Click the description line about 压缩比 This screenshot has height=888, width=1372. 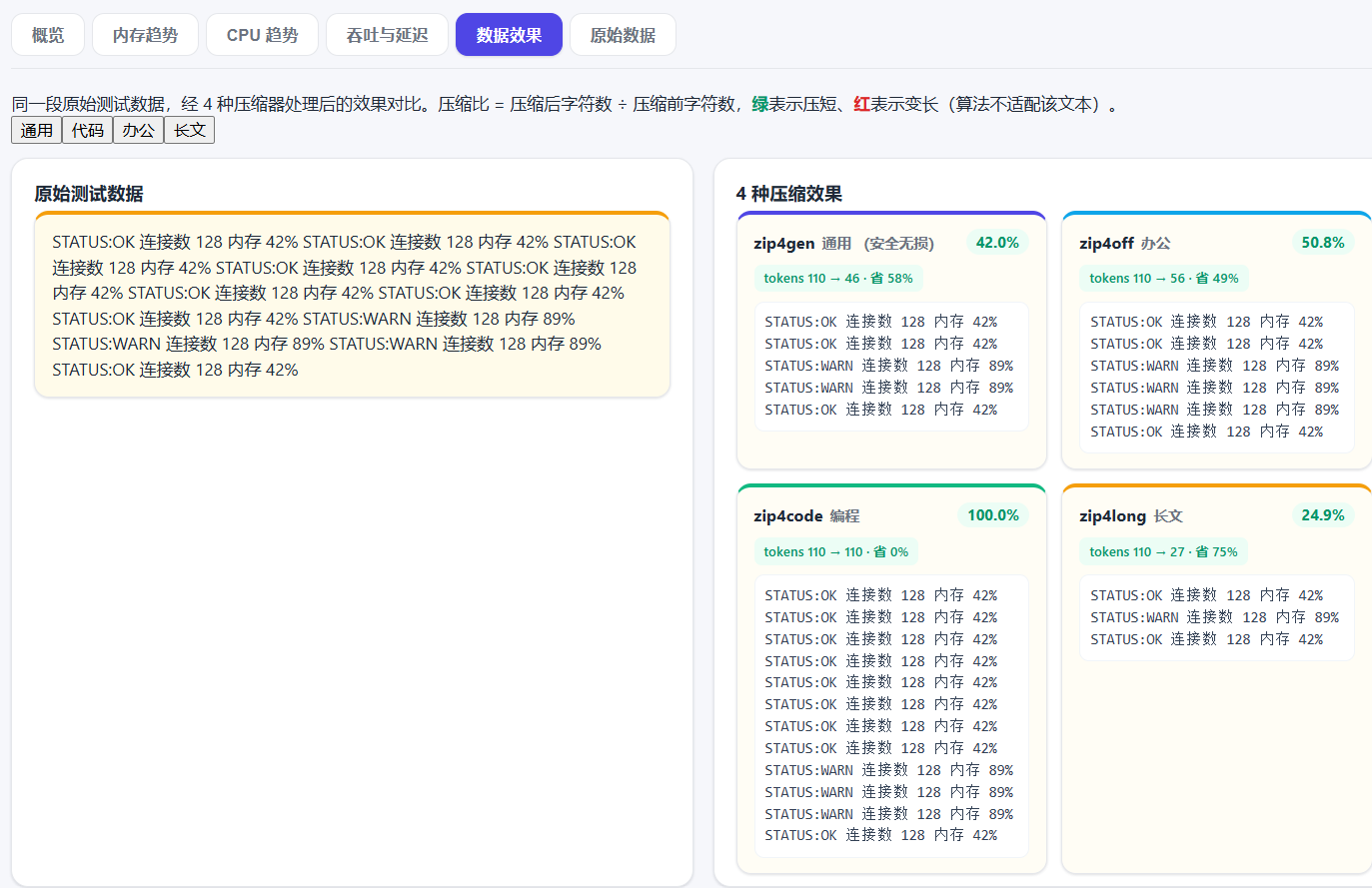pos(567,104)
